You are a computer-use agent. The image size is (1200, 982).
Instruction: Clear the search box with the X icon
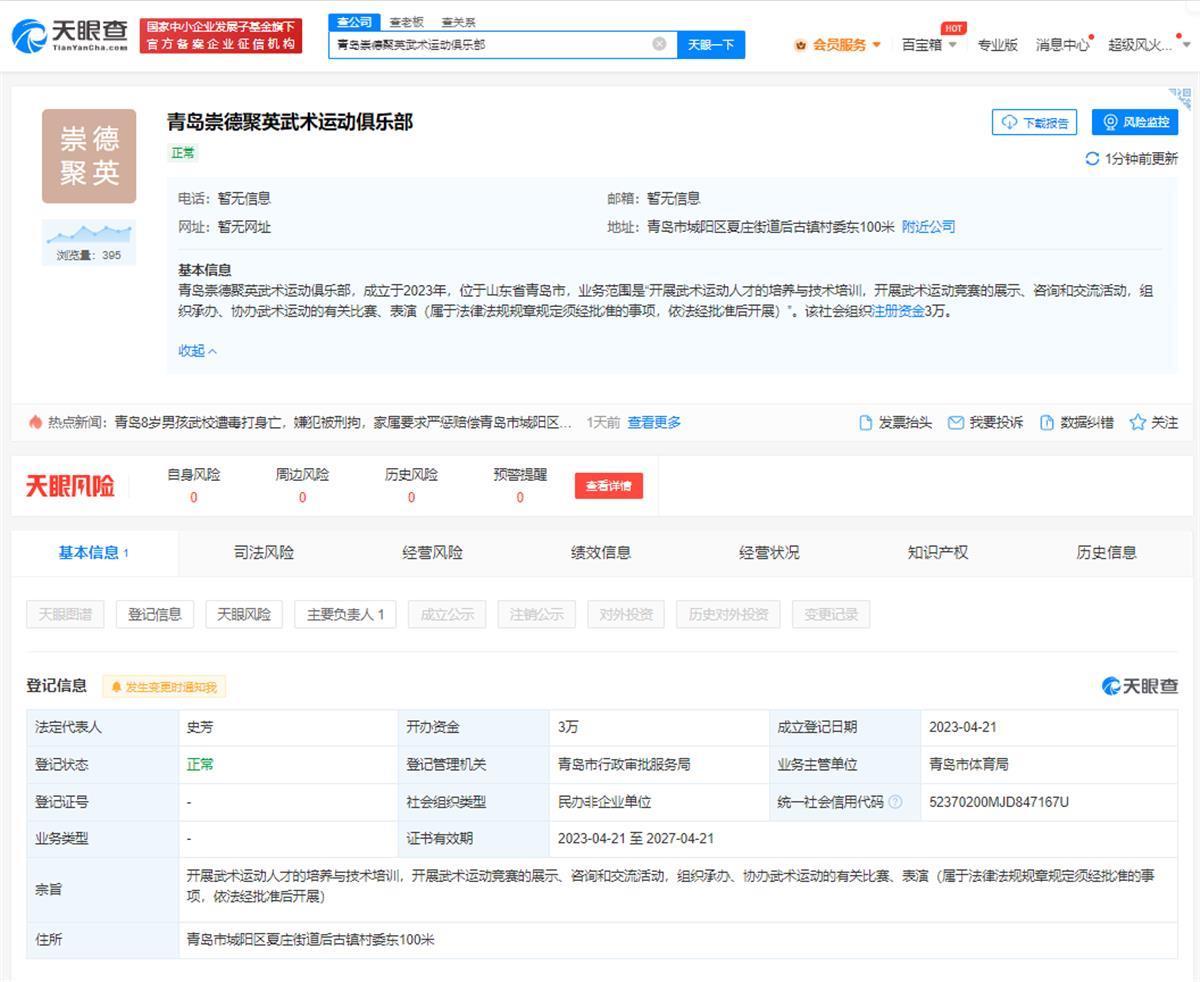[x=659, y=44]
